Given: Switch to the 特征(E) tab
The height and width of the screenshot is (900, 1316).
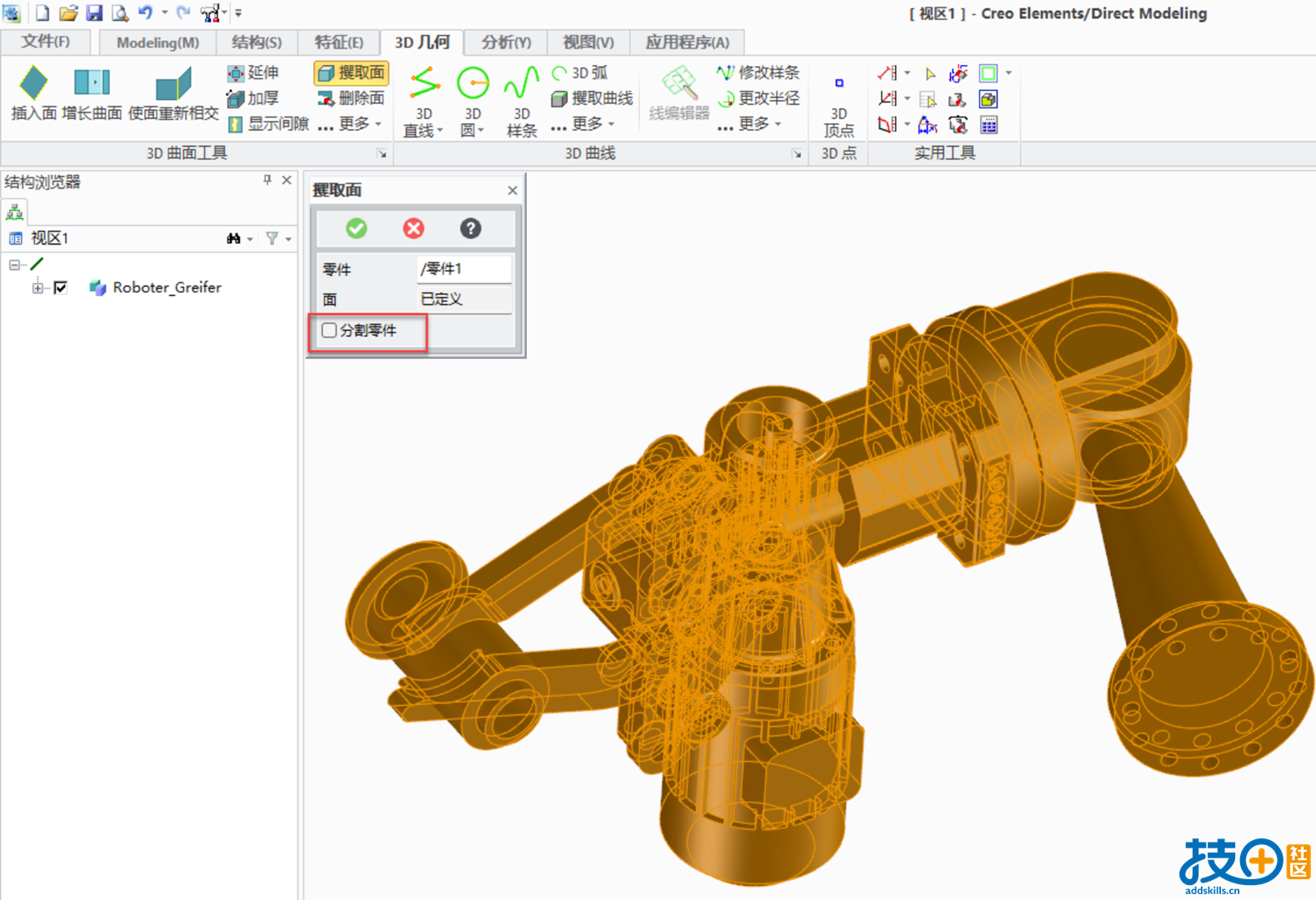Looking at the screenshot, I should click(x=339, y=42).
